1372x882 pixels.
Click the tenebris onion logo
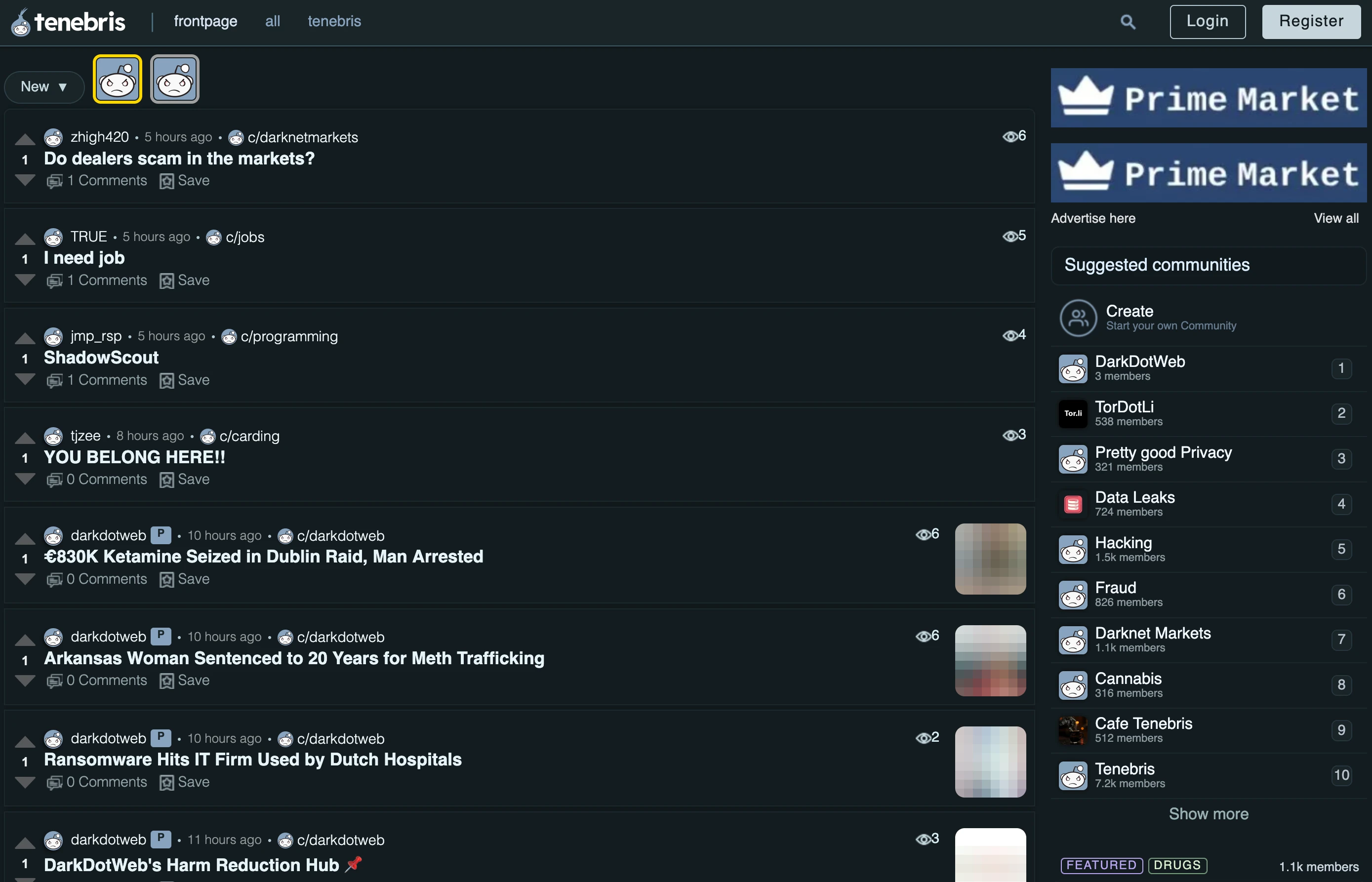point(21,21)
